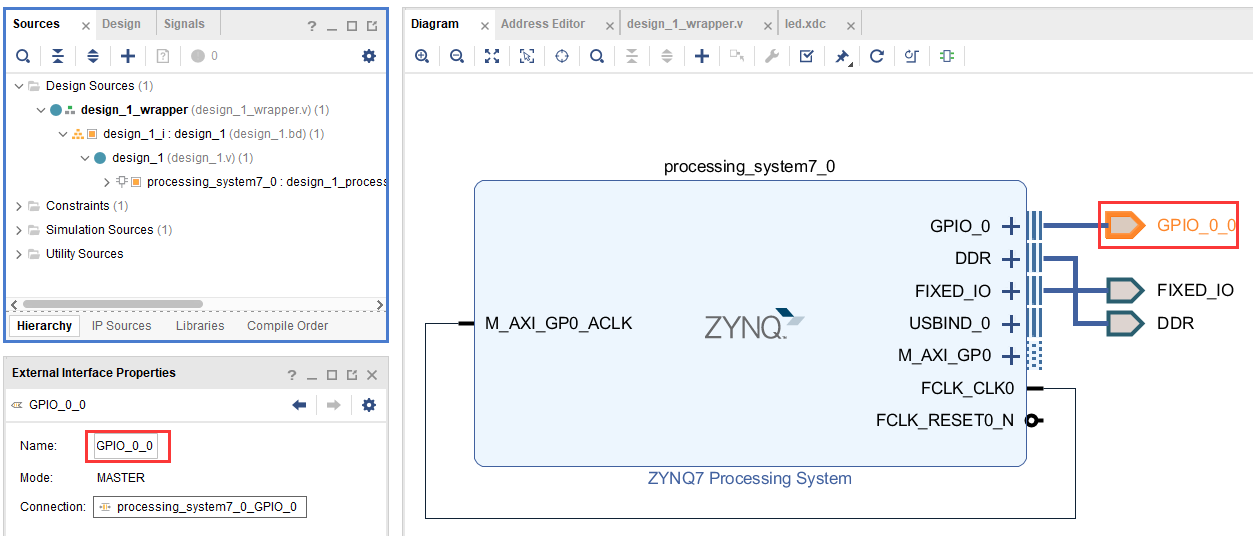
Task: Collapse the design_1_wrapper node
Action: tap(41, 110)
